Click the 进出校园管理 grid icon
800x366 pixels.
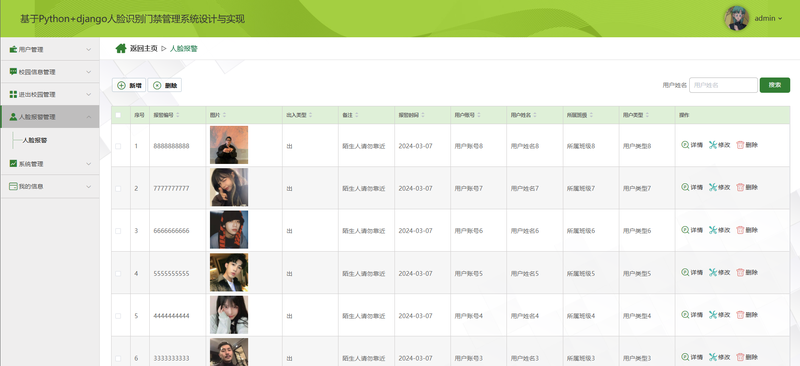[13, 94]
